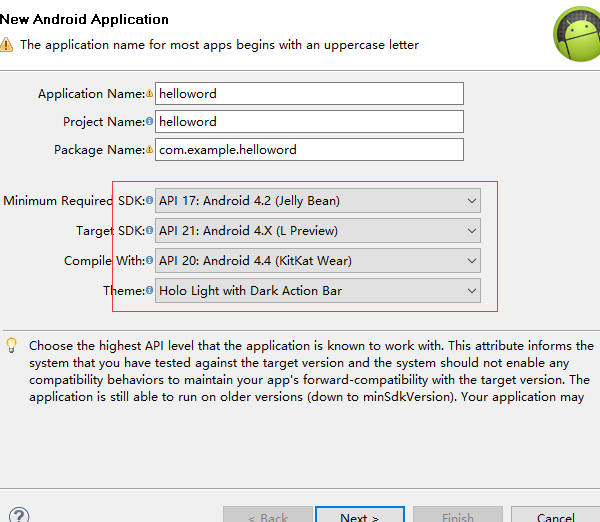Viewport: 600px width, 522px height.
Task: Open the Minimum Required SDK dropdown
Action: tap(318, 201)
